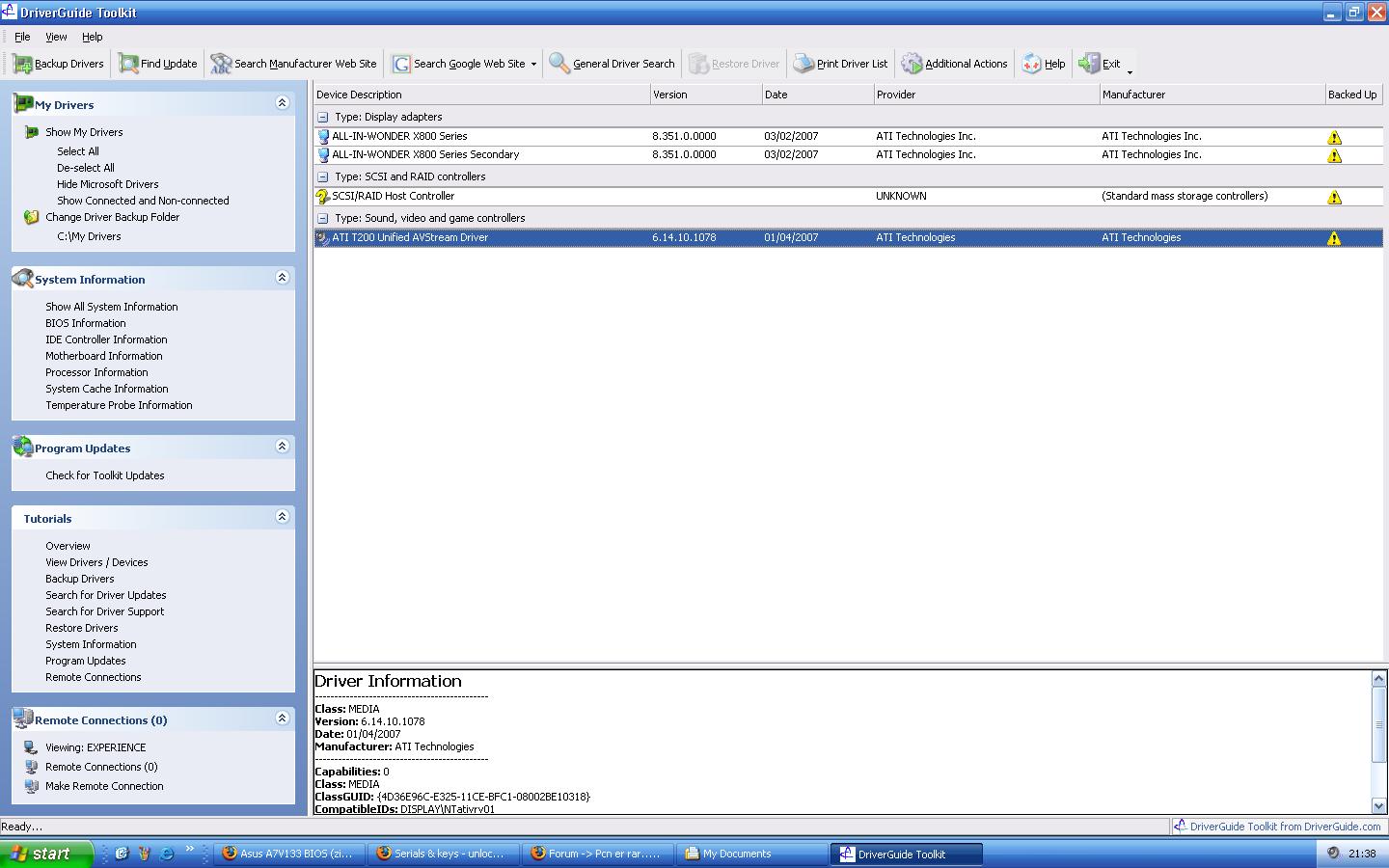The image size is (1389, 868).
Task: Open Temperature Probe Information link
Action: (119, 405)
